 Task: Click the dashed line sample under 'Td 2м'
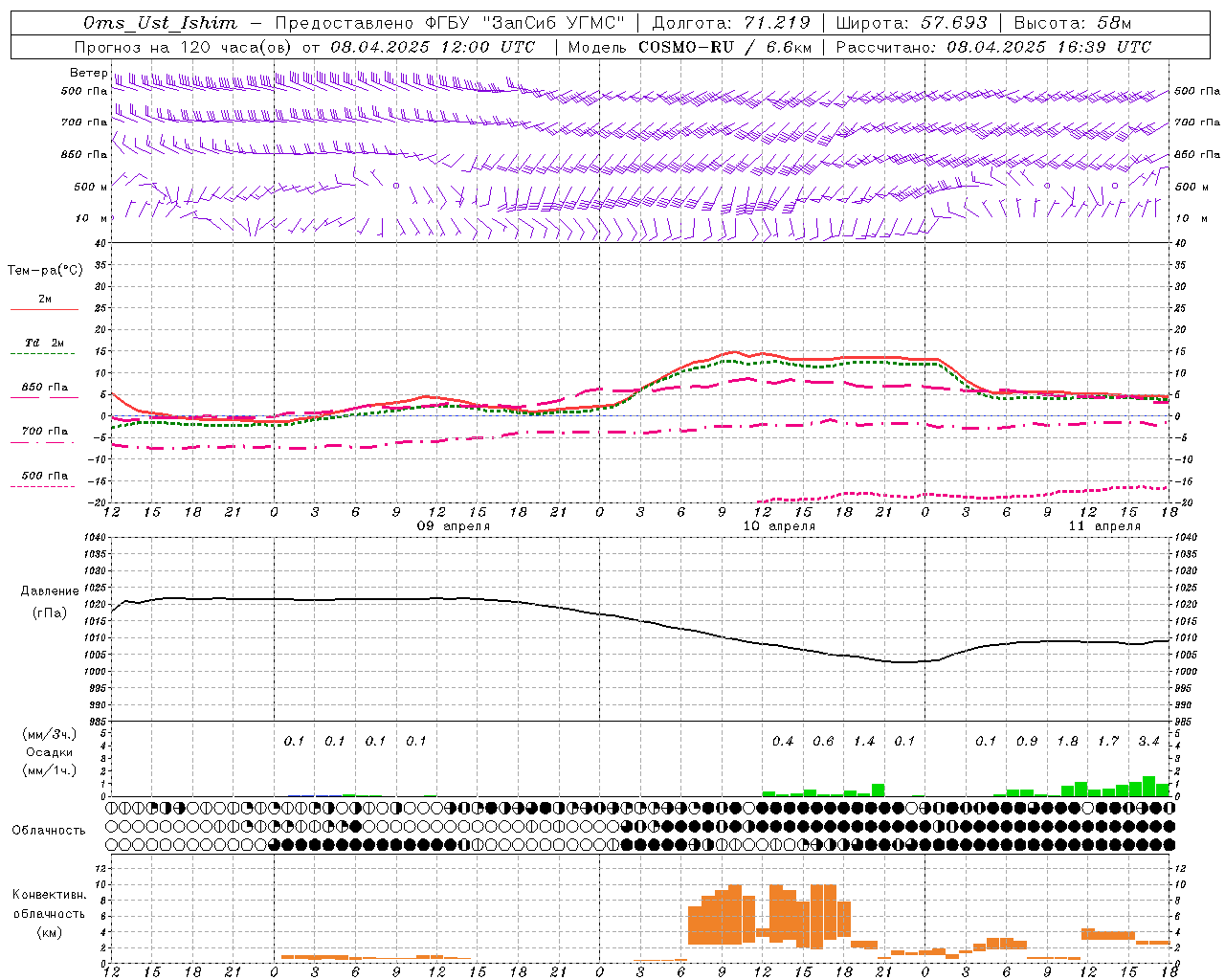point(43,354)
